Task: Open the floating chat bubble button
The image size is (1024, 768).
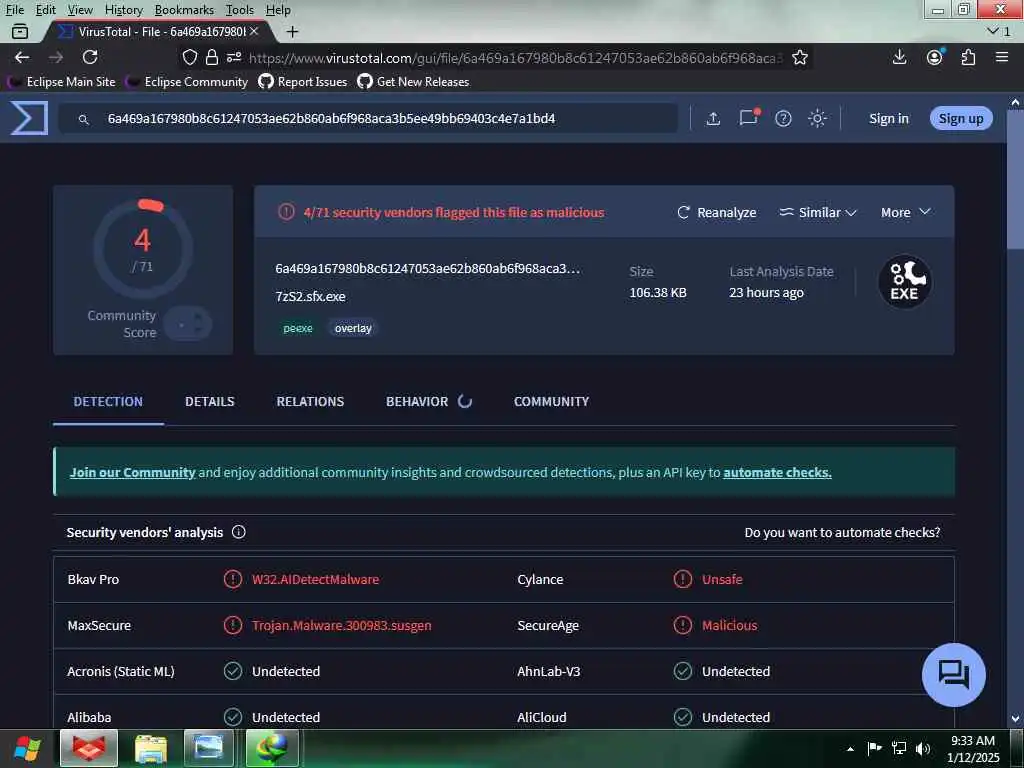Action: coord(953,675)
